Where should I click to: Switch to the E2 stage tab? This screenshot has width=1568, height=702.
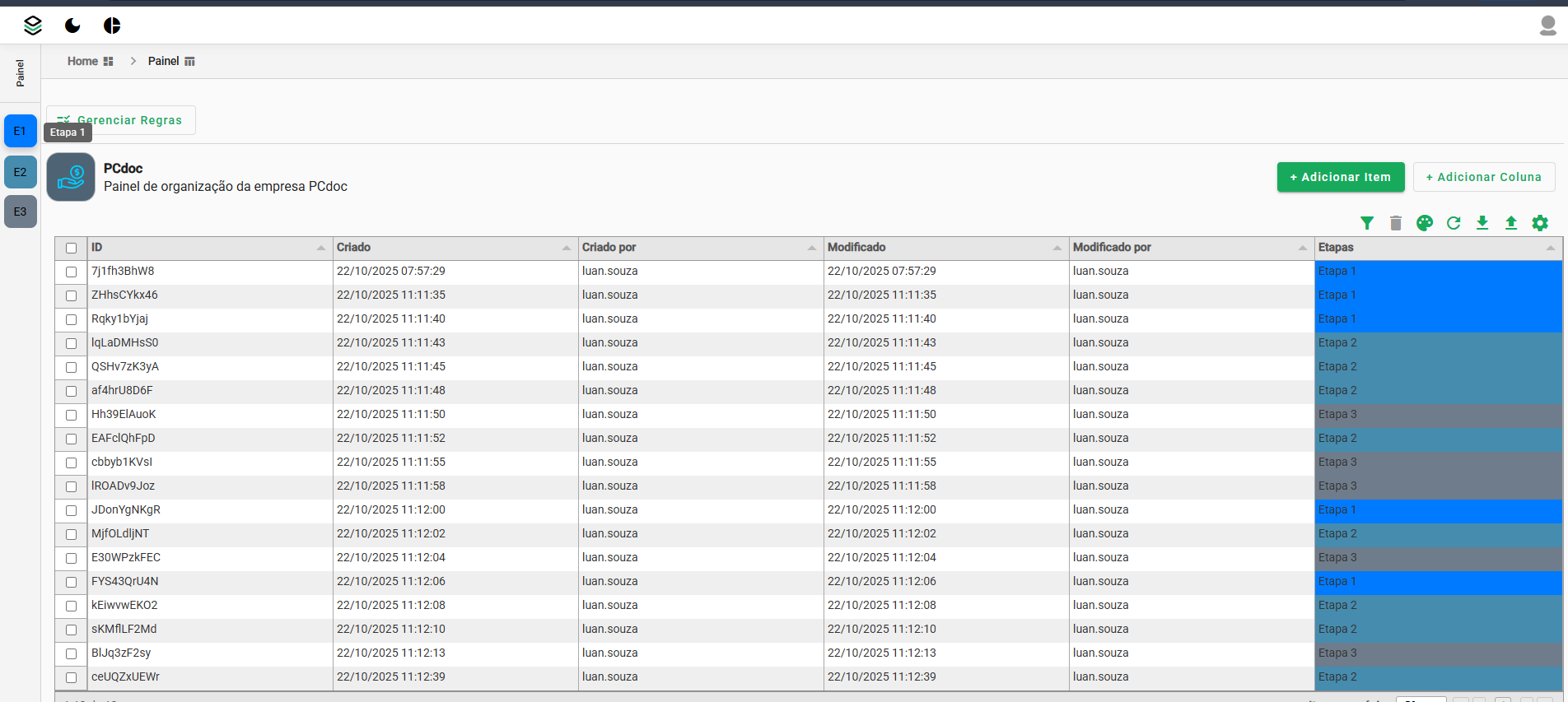coord(21,172)
